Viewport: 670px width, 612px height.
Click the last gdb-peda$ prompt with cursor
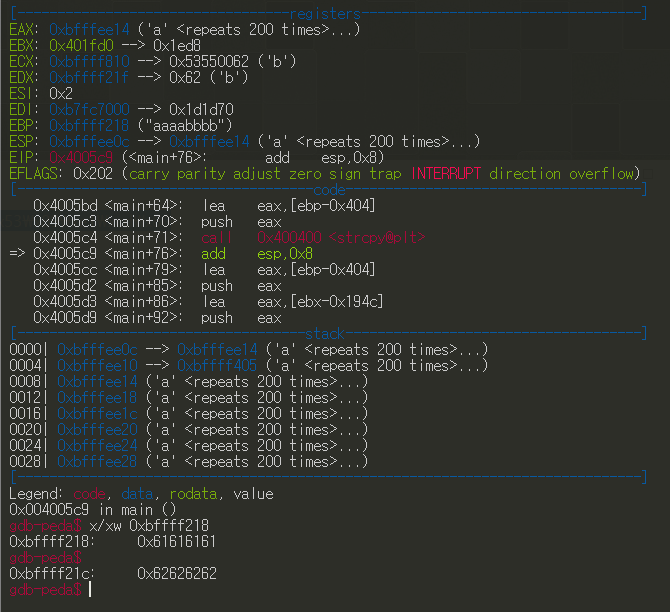point(45,590)
